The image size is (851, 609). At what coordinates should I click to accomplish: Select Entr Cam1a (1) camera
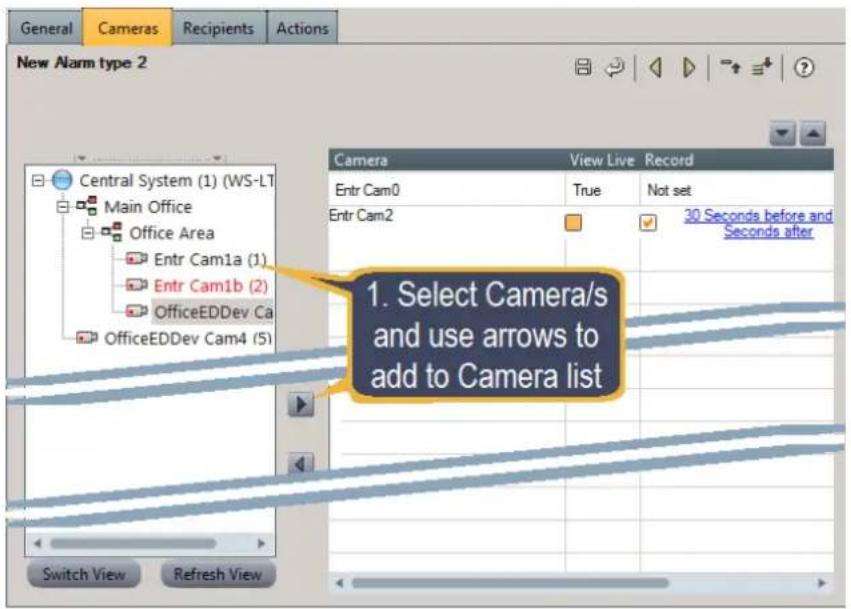(x=210, y=259)
